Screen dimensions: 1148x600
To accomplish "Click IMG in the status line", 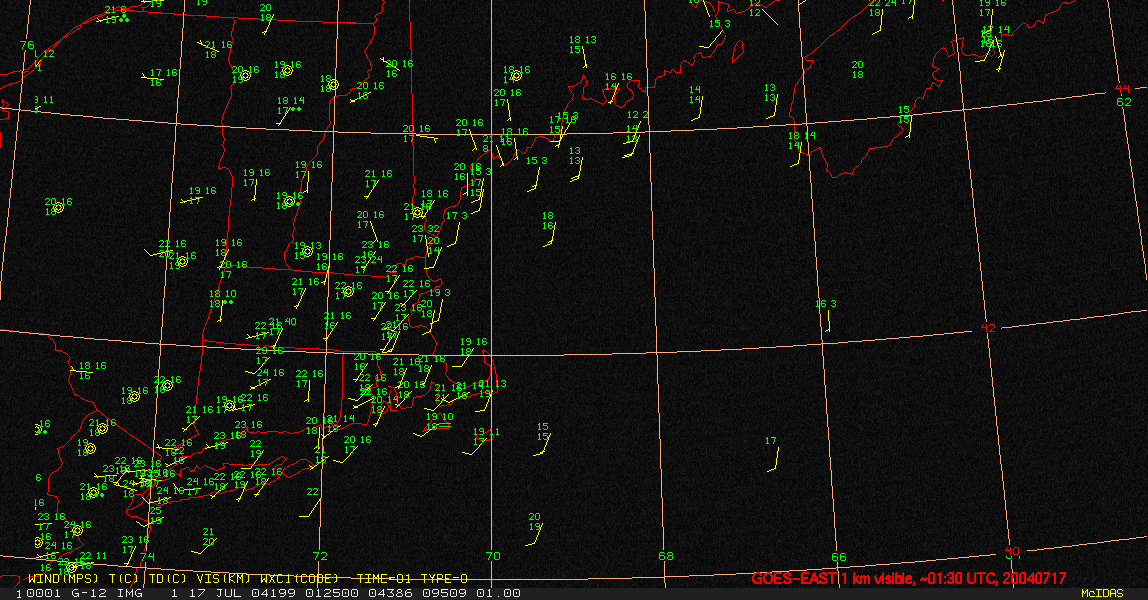I will pos(130,593).
